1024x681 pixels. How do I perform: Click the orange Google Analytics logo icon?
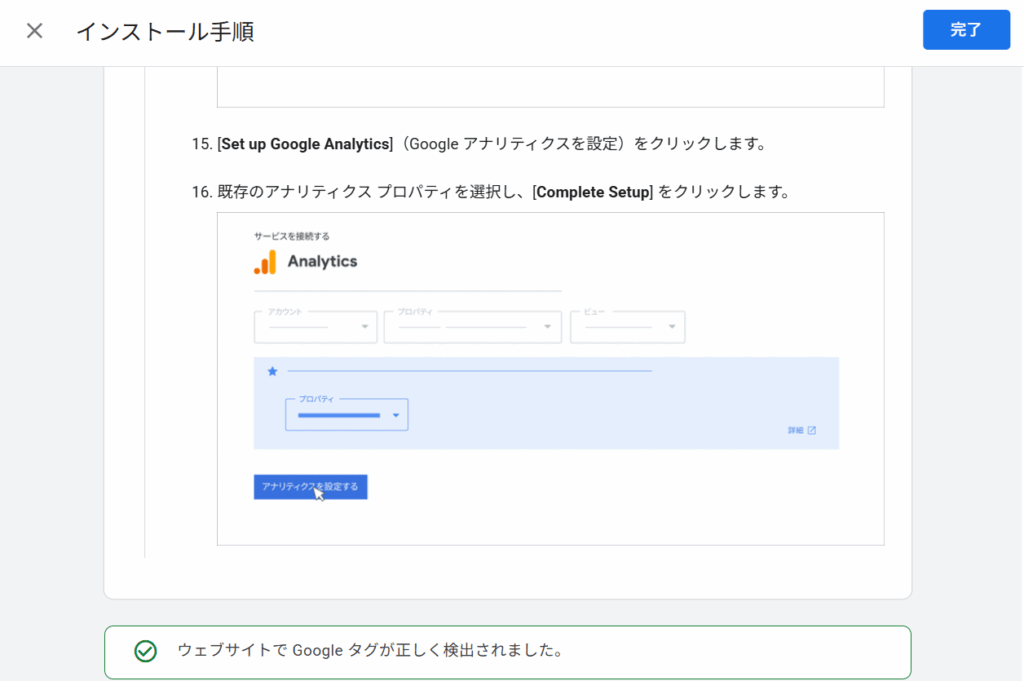pyautogui.click(x=265, y=262)
